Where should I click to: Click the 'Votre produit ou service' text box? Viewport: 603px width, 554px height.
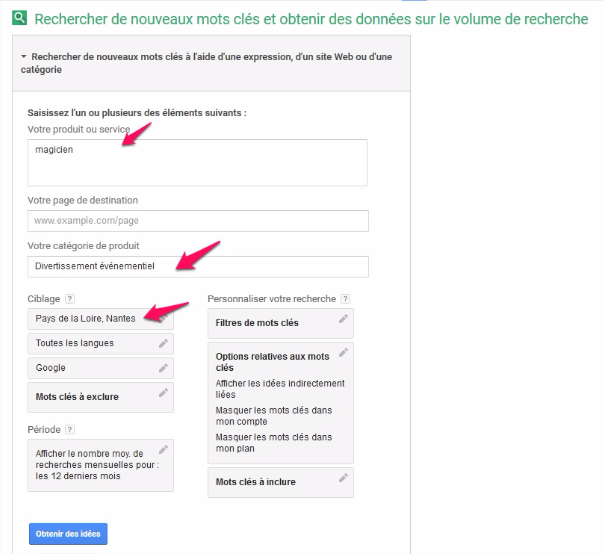pos(197,163)
